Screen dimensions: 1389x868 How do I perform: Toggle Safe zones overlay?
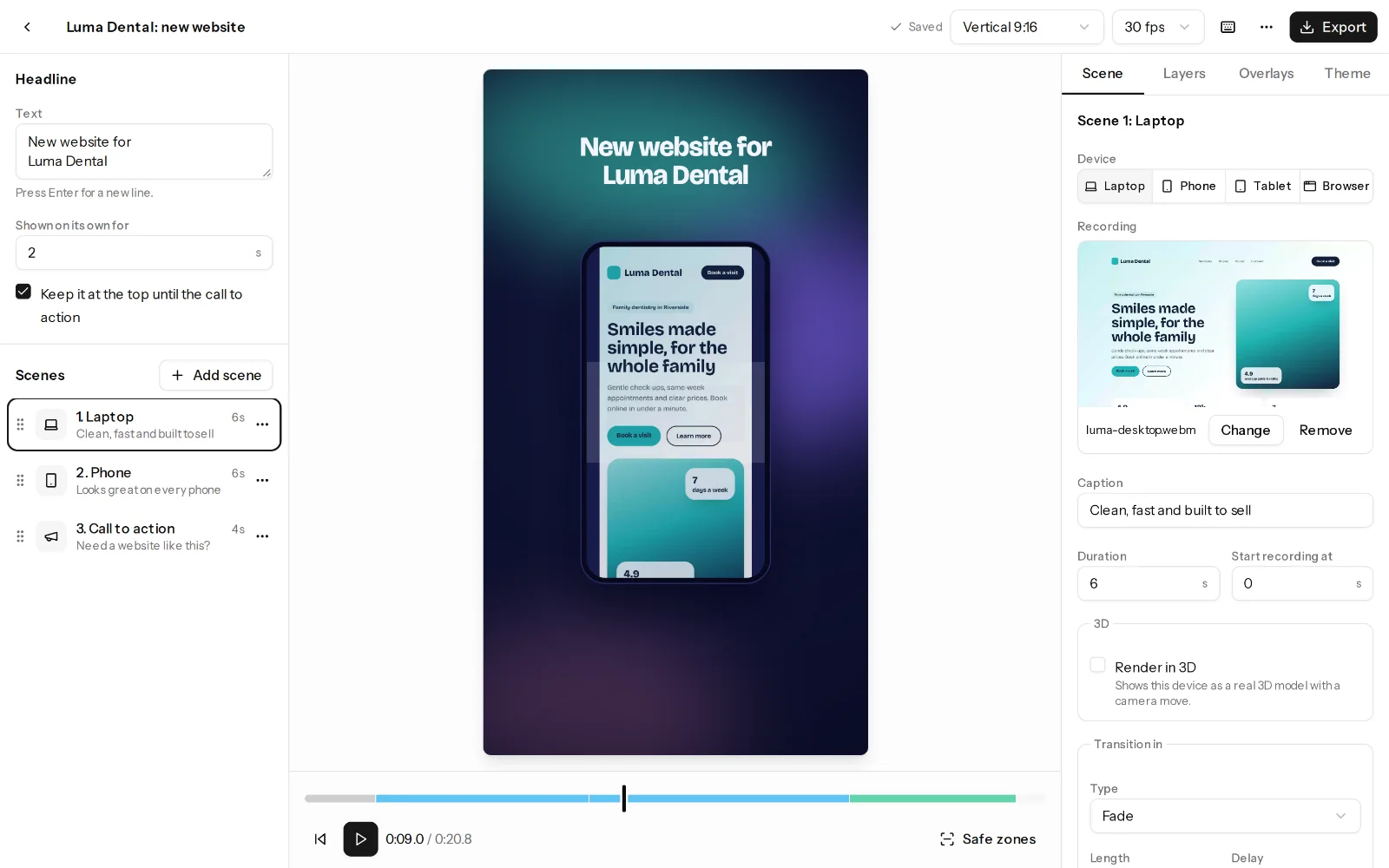coord(988,839)
